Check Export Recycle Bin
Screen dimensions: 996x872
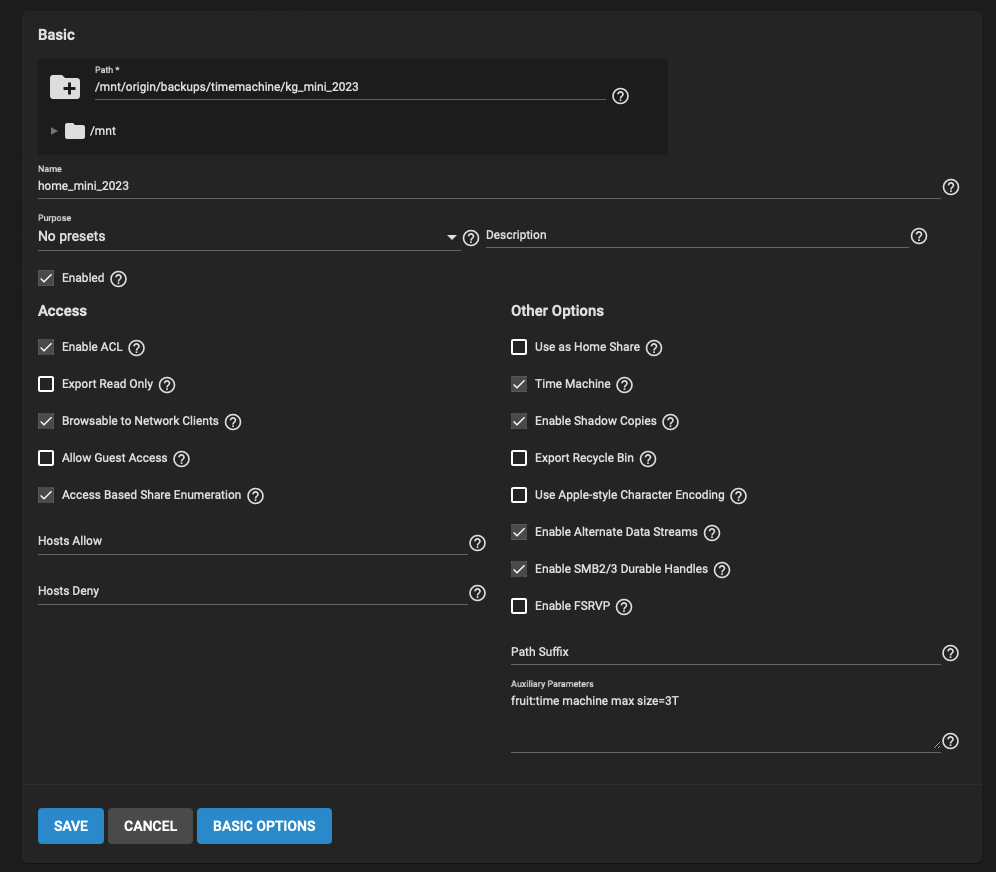point(519,458)
